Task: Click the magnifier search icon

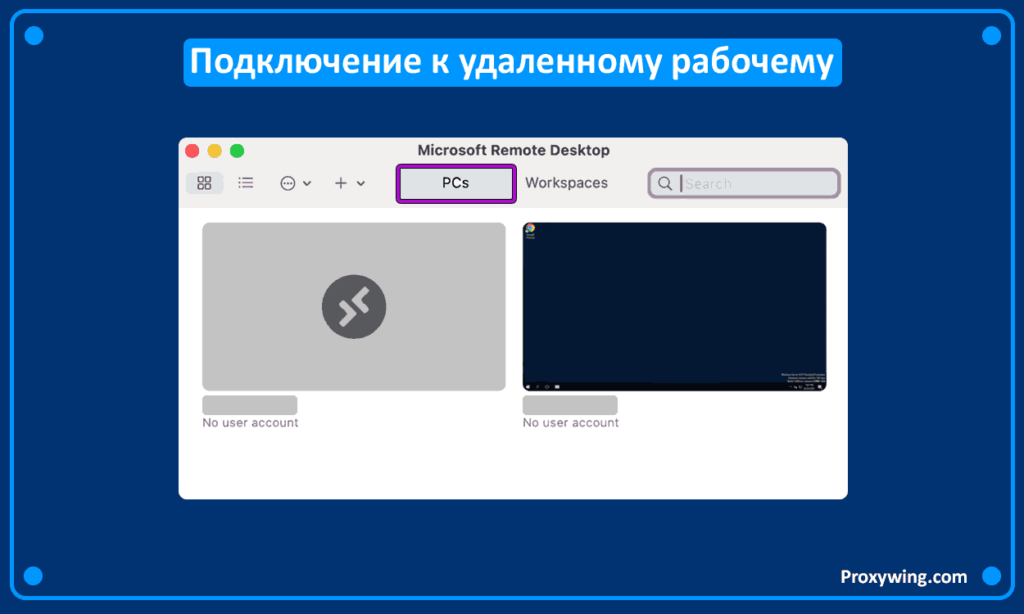Action: [x=665, y=184]
